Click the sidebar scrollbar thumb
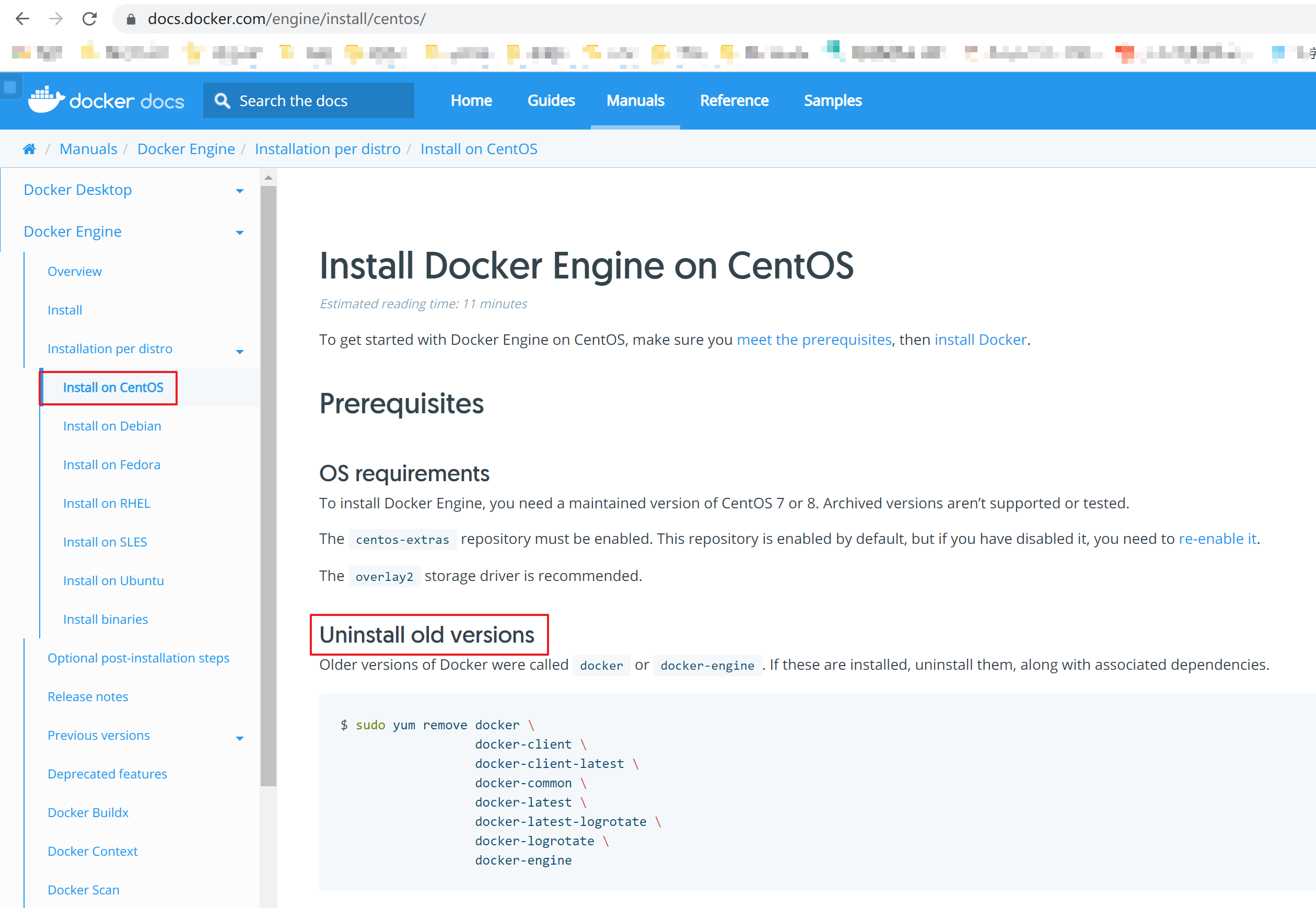 (x=269, y=486)
